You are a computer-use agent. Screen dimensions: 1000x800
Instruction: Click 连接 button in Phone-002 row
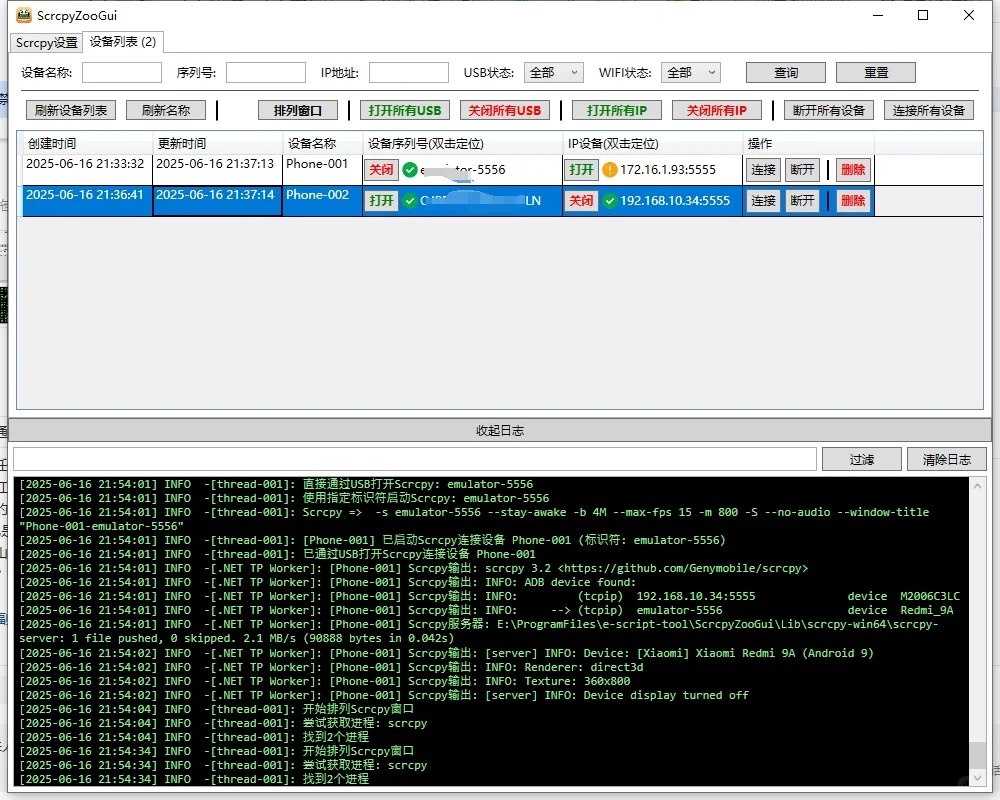[x=763, y=200]
